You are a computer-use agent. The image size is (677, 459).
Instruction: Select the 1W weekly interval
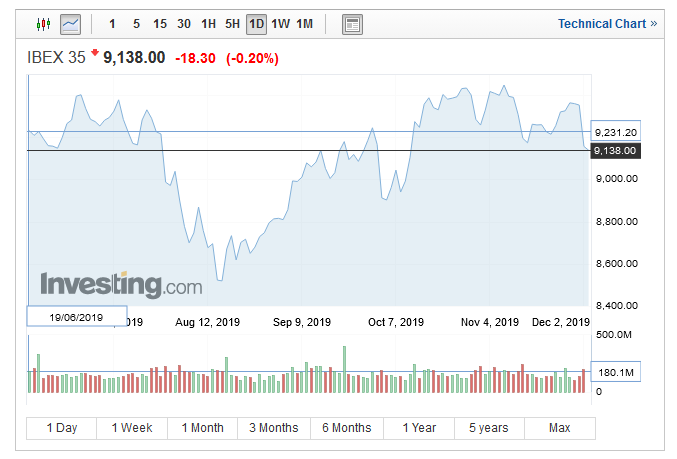pyautogui.click(x=281, y=24)
